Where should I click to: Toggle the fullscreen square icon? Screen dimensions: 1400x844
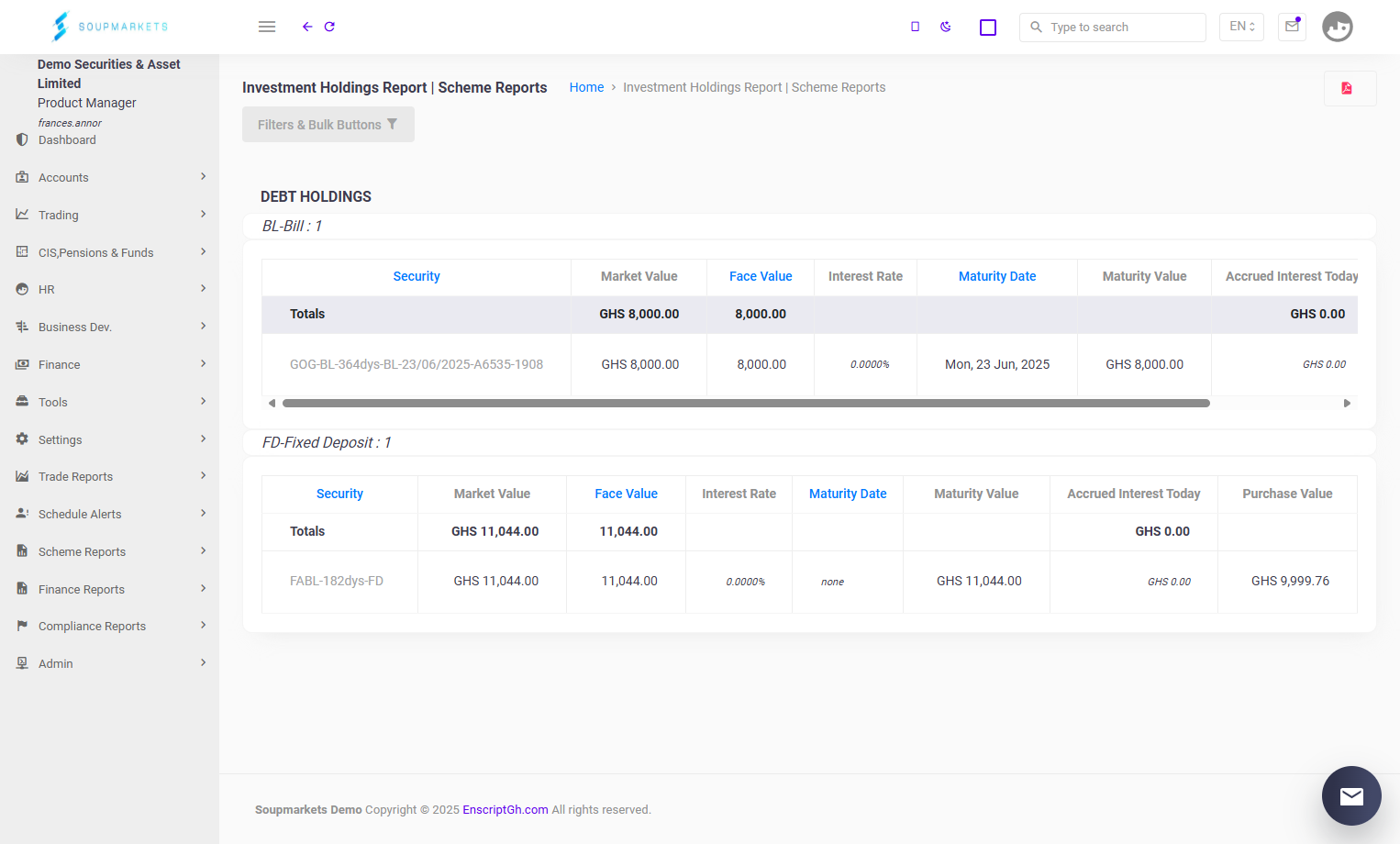[988, 28]
